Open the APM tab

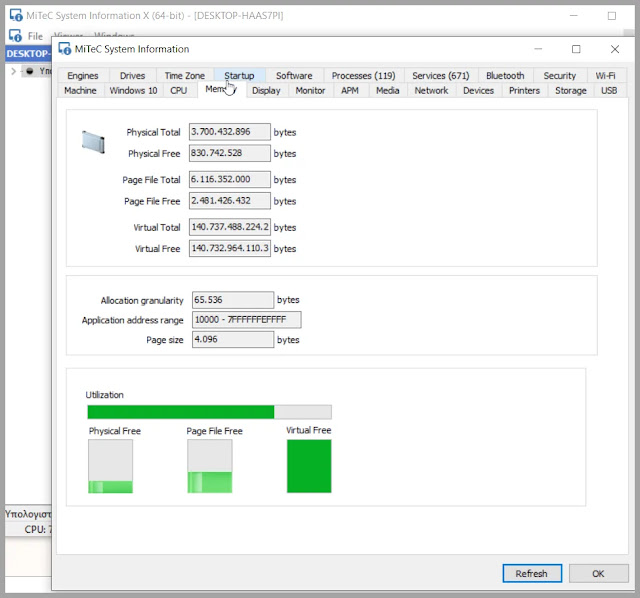[x=350, y=91]
